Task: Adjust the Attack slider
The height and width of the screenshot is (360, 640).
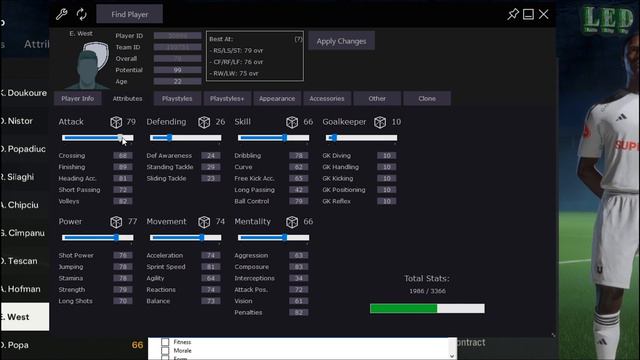Action: [98, 138]
